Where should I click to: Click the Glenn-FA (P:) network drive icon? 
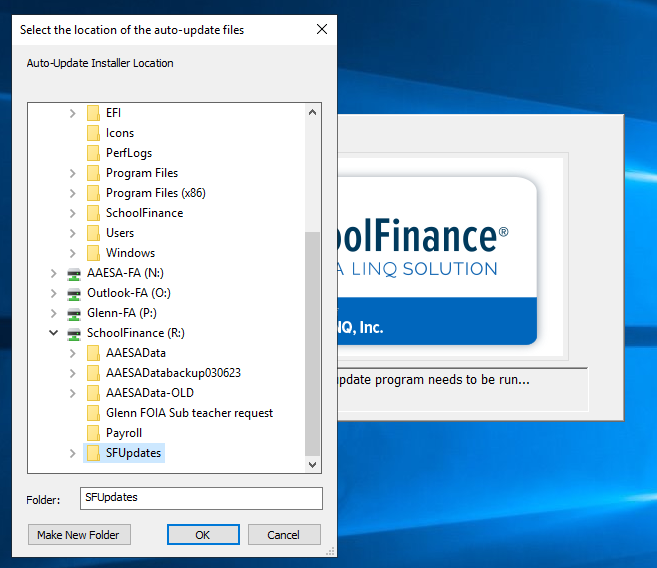pos(74,314)
